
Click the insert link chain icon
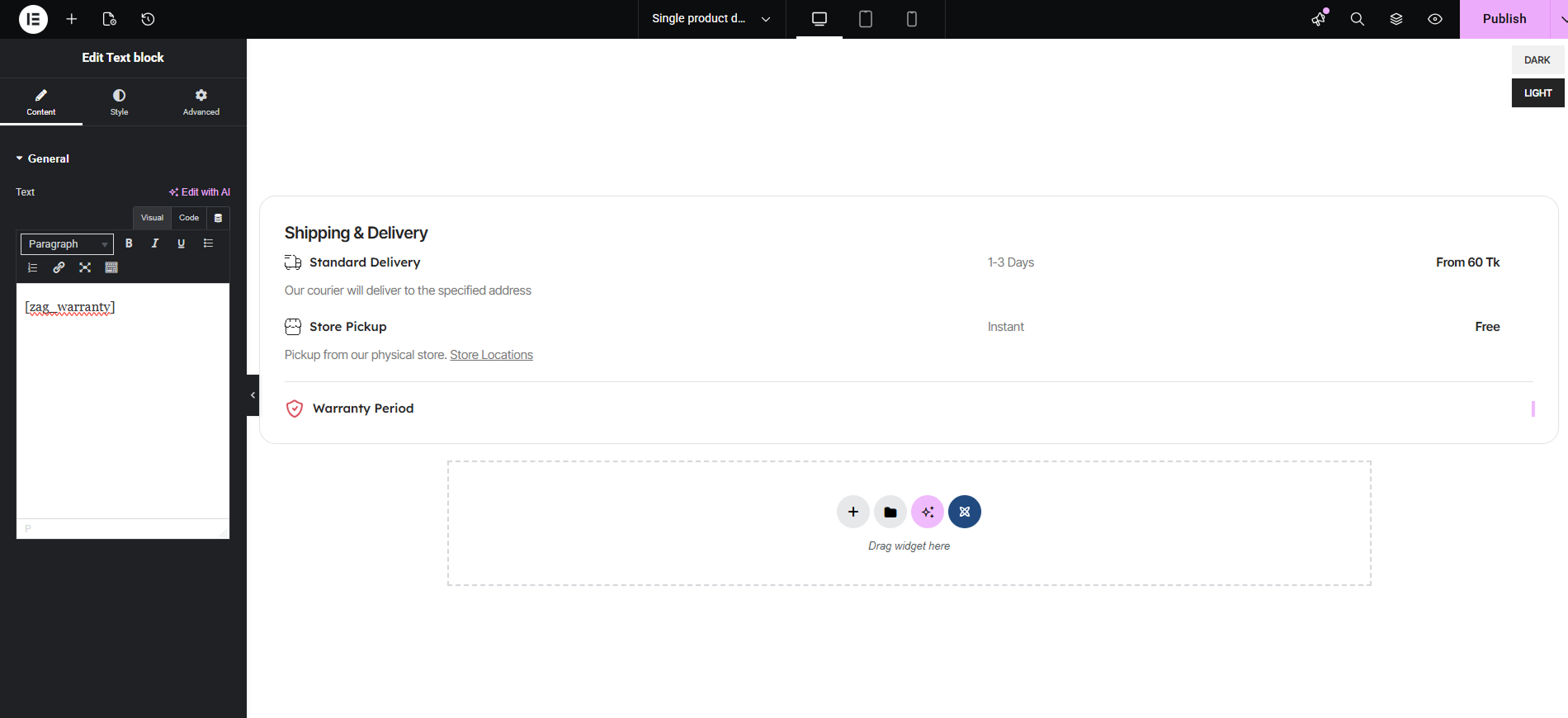coord(59,267)
